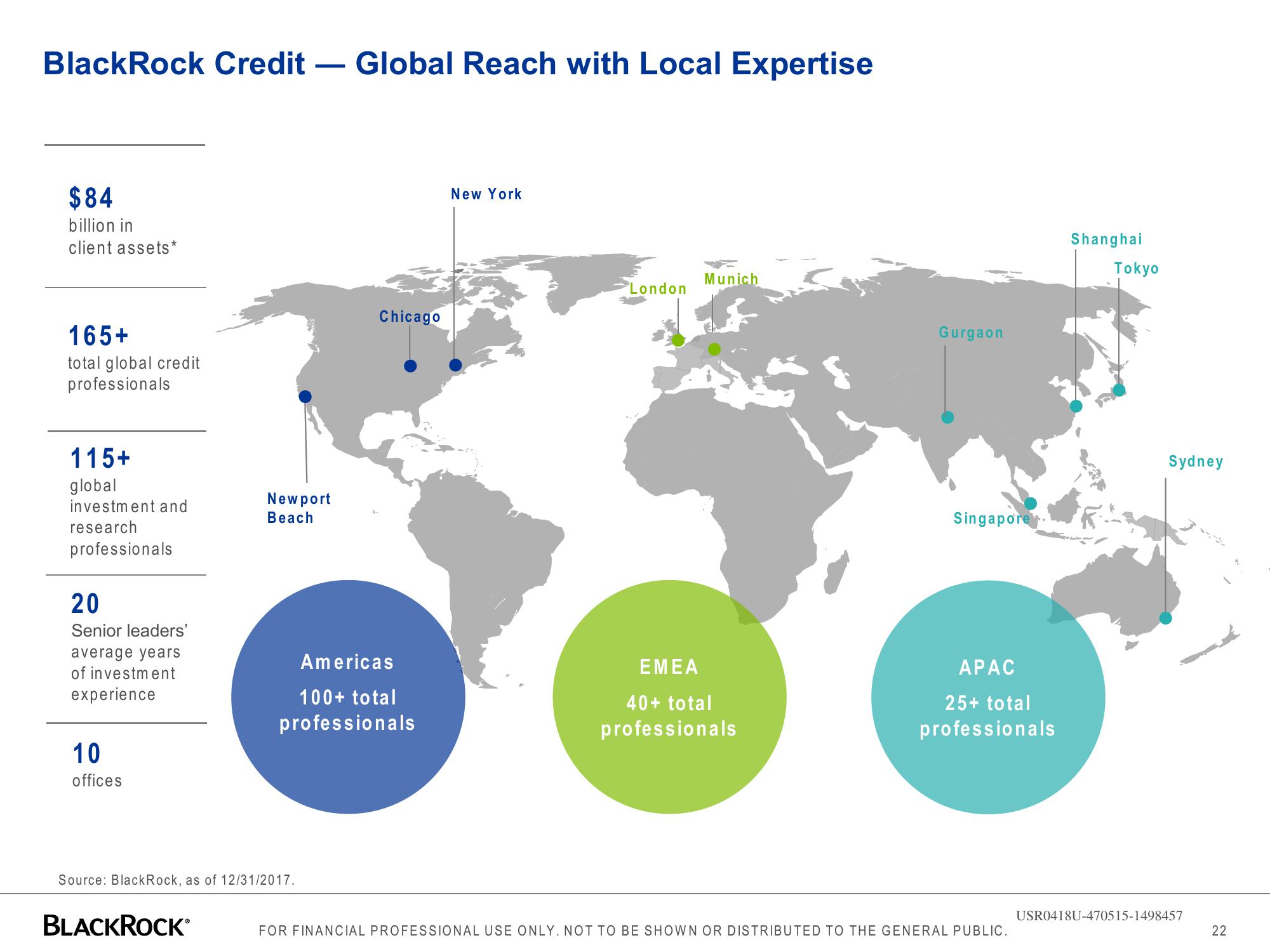
Task: Click the 'New York' label
Action: coord(486,194)
